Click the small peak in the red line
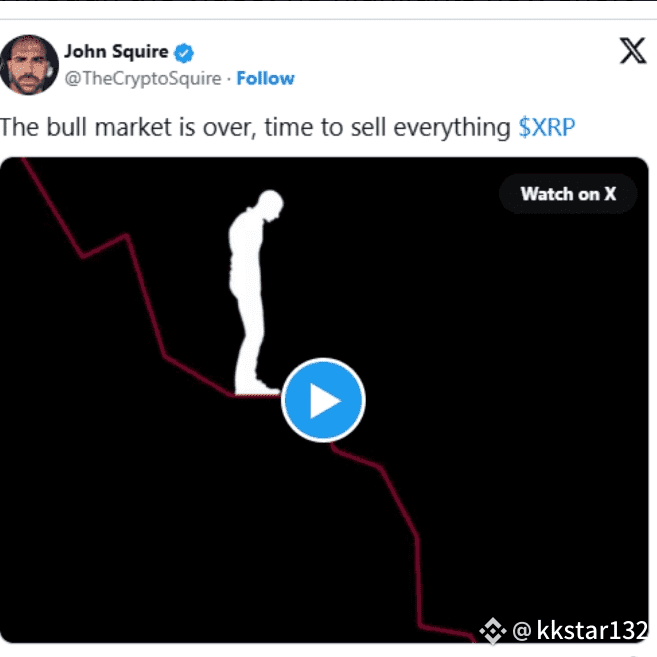 [126, 237]
